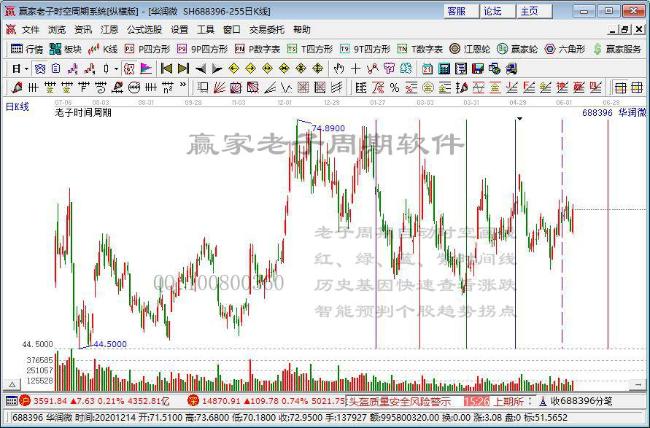Image resolution: width=650 pixels, height=428 pixels.
Task: Open the 赢家轮 wheel tool
Action: click(x=517, y=49)
